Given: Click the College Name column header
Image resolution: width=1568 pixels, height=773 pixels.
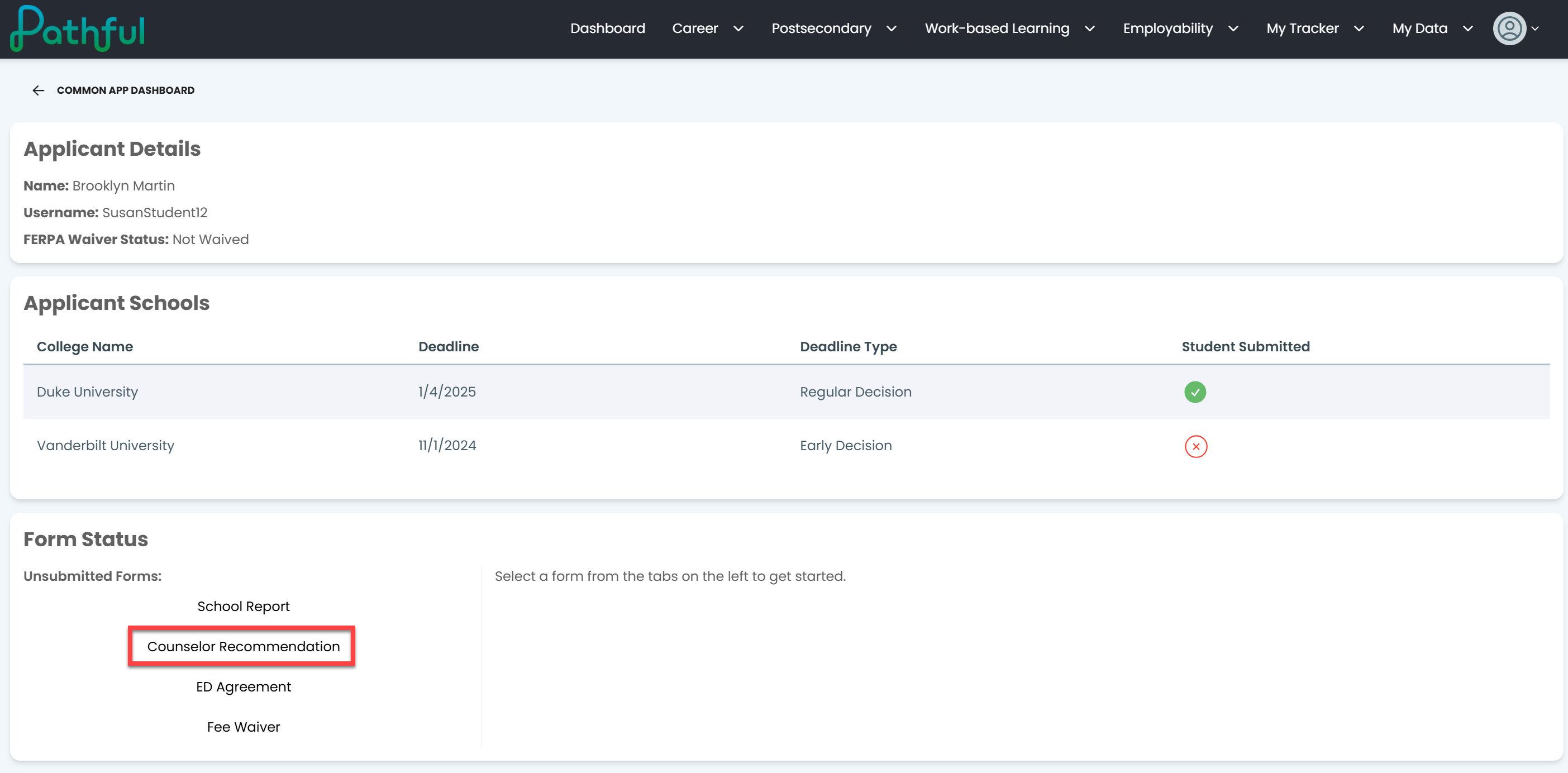Looking at the screenshot, I should pyautogui.click(x=84, y=346).
